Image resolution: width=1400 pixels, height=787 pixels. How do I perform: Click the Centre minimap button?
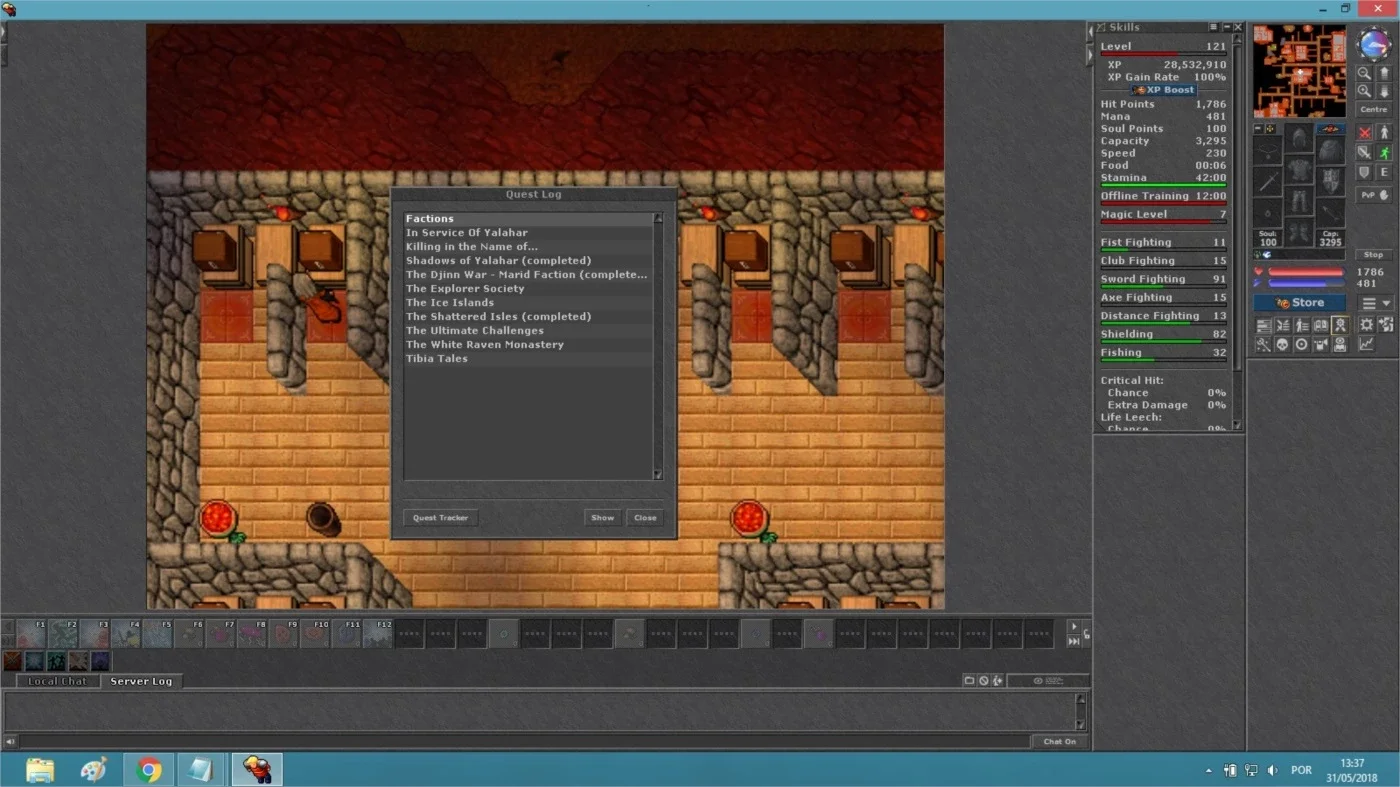(x=1374, y=109)
